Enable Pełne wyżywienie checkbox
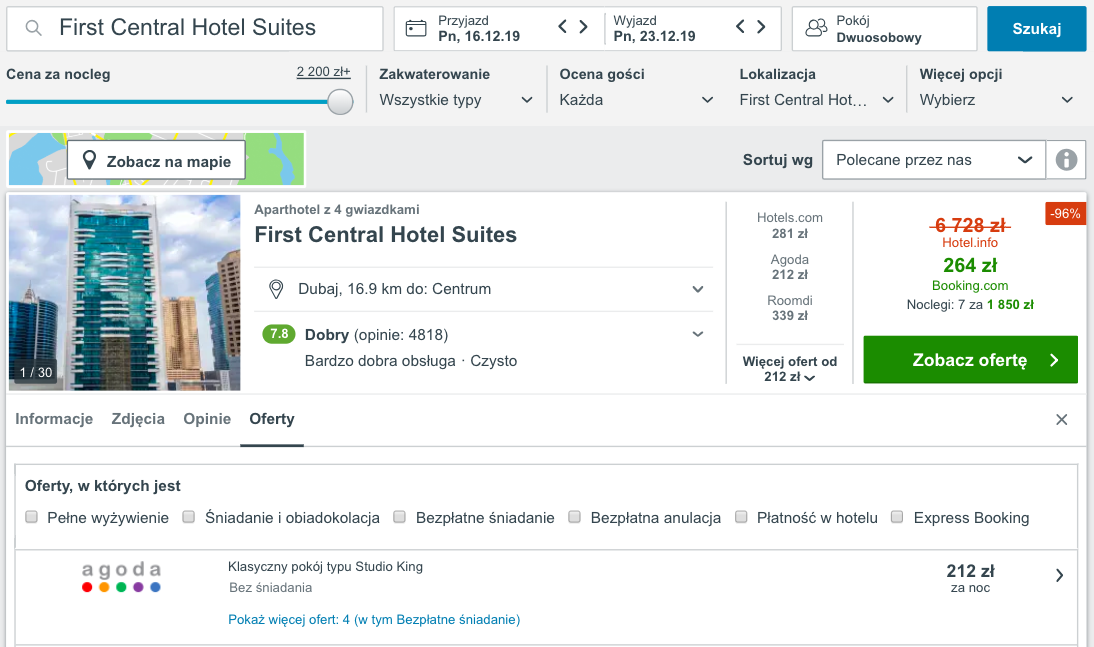 31,517
